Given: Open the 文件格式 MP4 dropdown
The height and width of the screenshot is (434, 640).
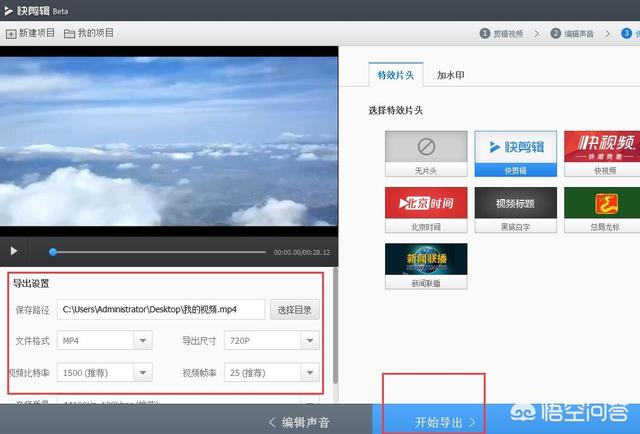Looking at the screenshot, I should pyautogui.click(x=105, y=340).
